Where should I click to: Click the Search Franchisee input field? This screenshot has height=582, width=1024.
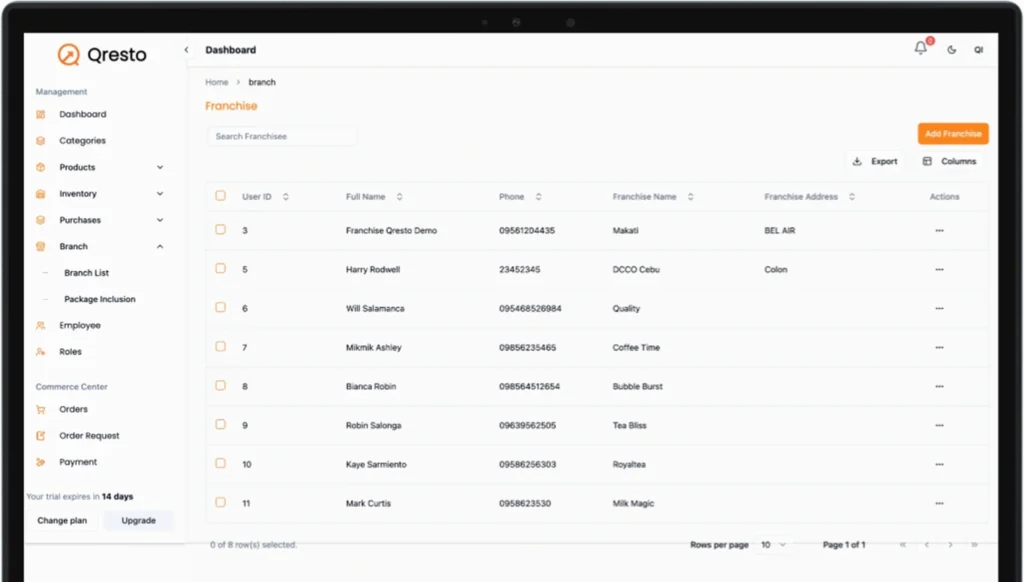(x=282, y=136)
